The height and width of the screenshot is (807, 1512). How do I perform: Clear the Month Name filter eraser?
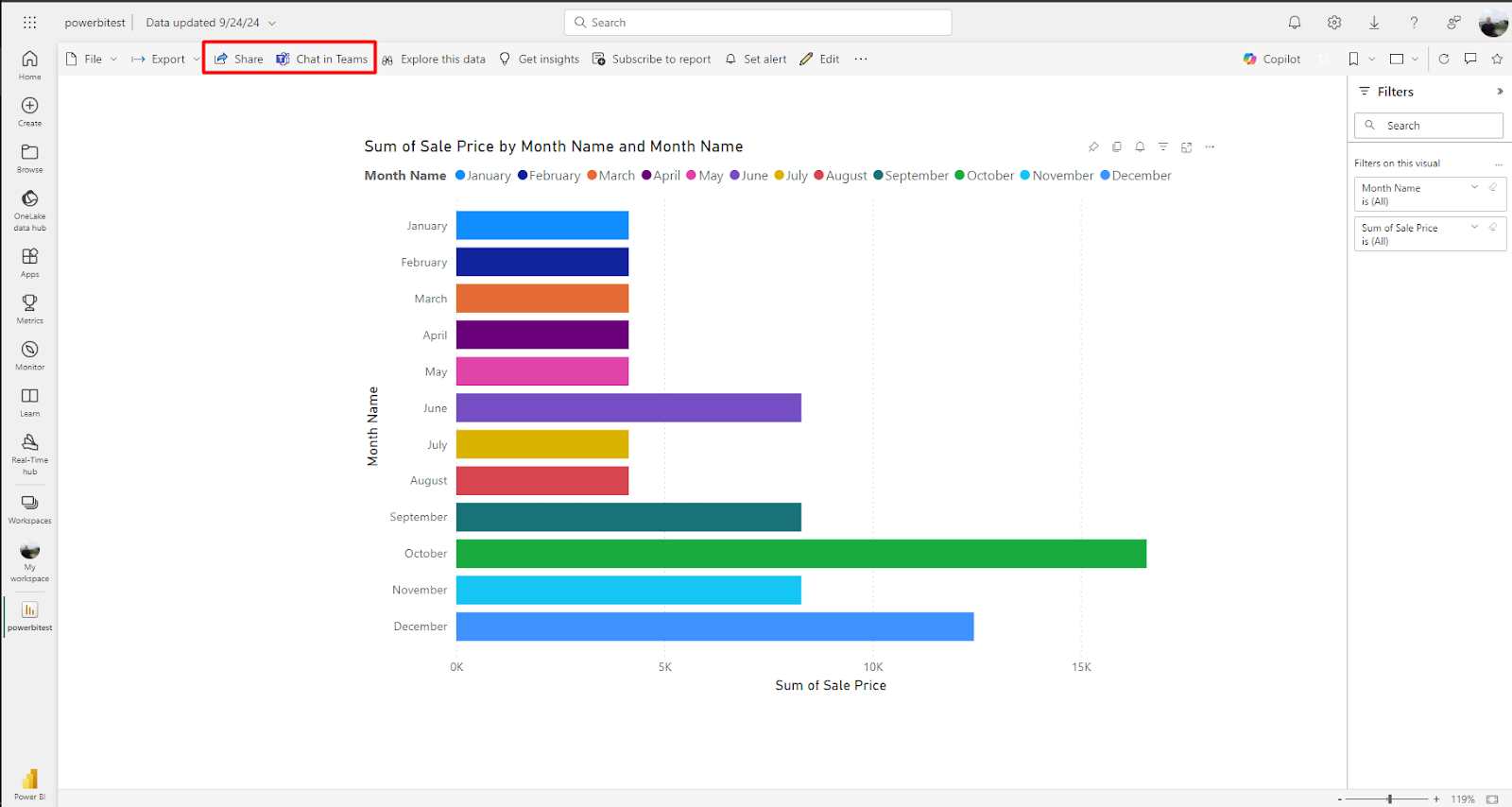1493,187
